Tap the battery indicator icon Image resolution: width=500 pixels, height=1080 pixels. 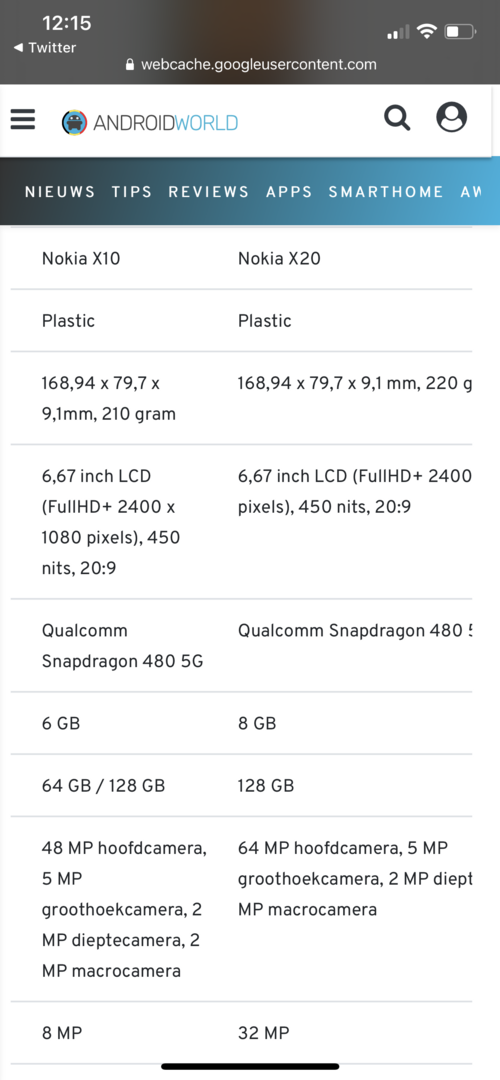coord(460,31)
